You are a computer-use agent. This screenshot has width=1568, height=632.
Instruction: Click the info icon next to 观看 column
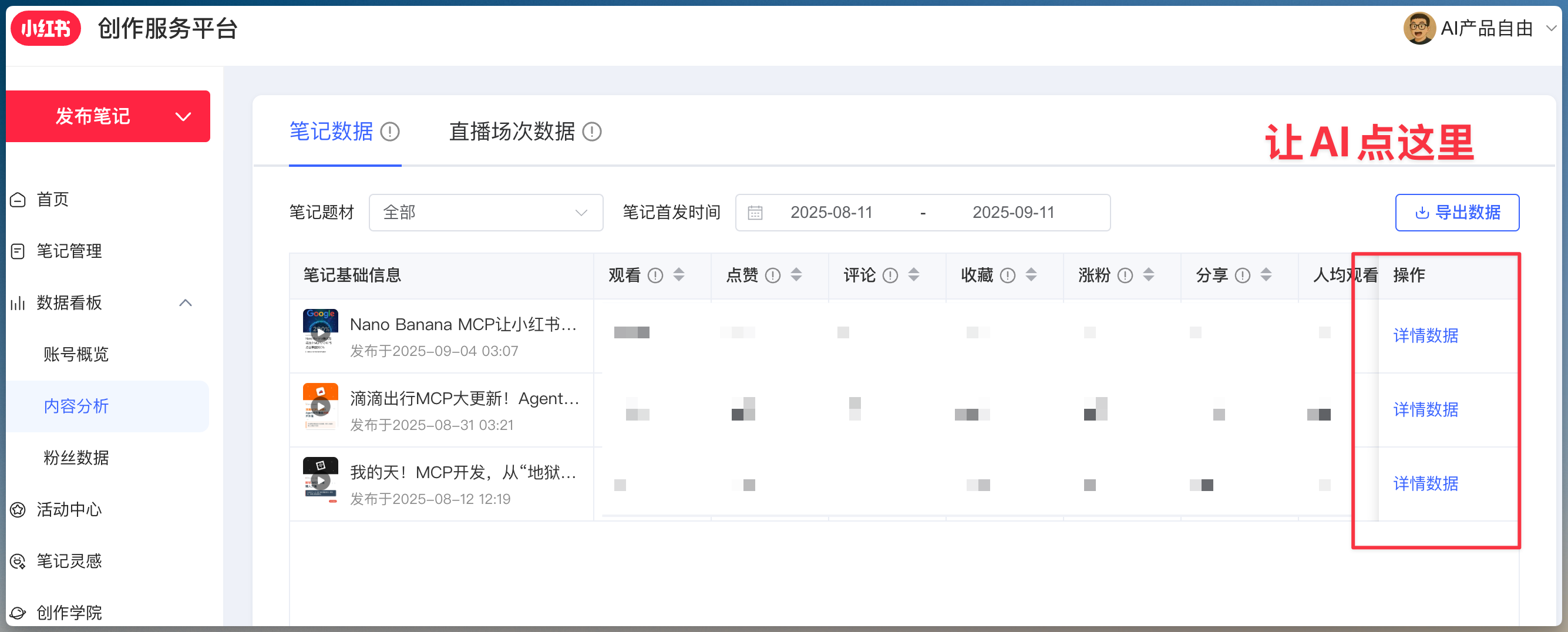655,275
